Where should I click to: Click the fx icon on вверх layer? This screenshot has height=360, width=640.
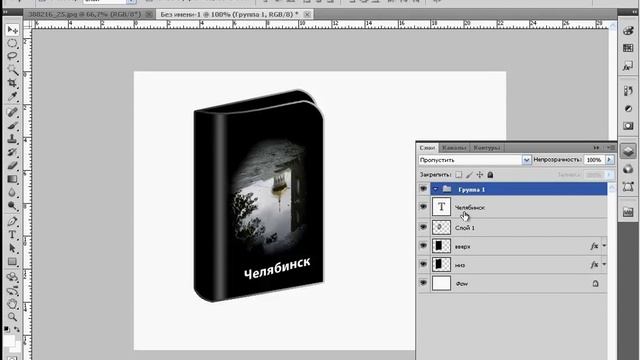594,246
